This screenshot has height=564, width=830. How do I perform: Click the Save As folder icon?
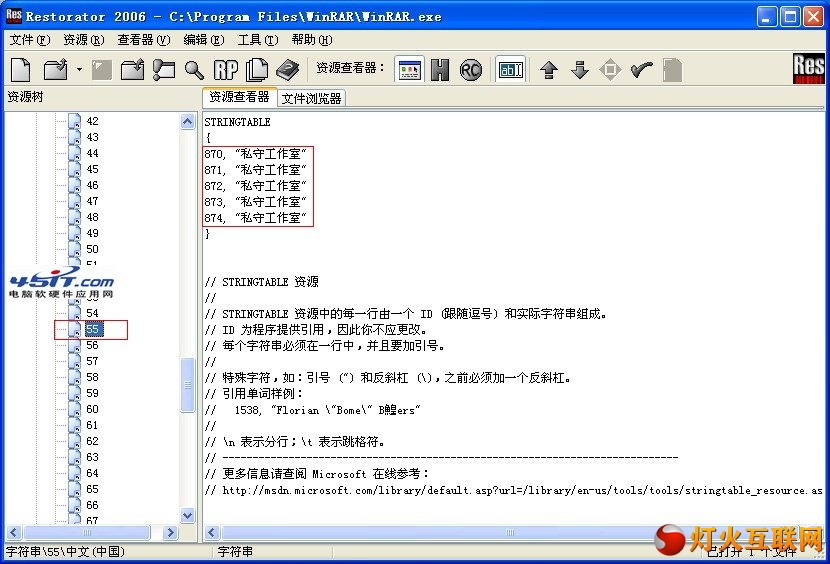pyautogui.click(x=132, y=69)
